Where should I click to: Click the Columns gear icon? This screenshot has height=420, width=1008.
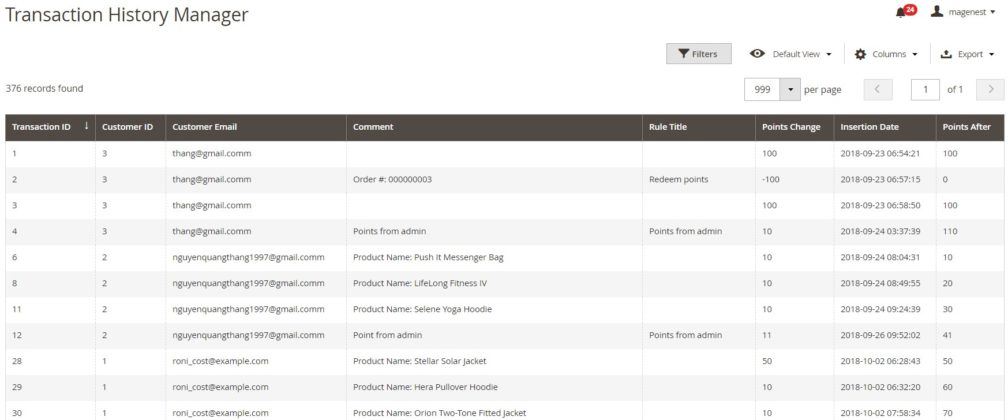[x=860, y=54]
